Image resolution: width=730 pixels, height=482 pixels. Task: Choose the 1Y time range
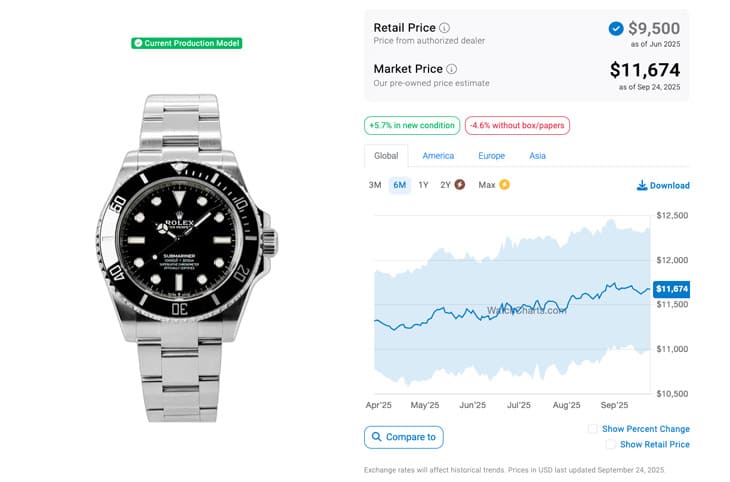tap(423, 185)
